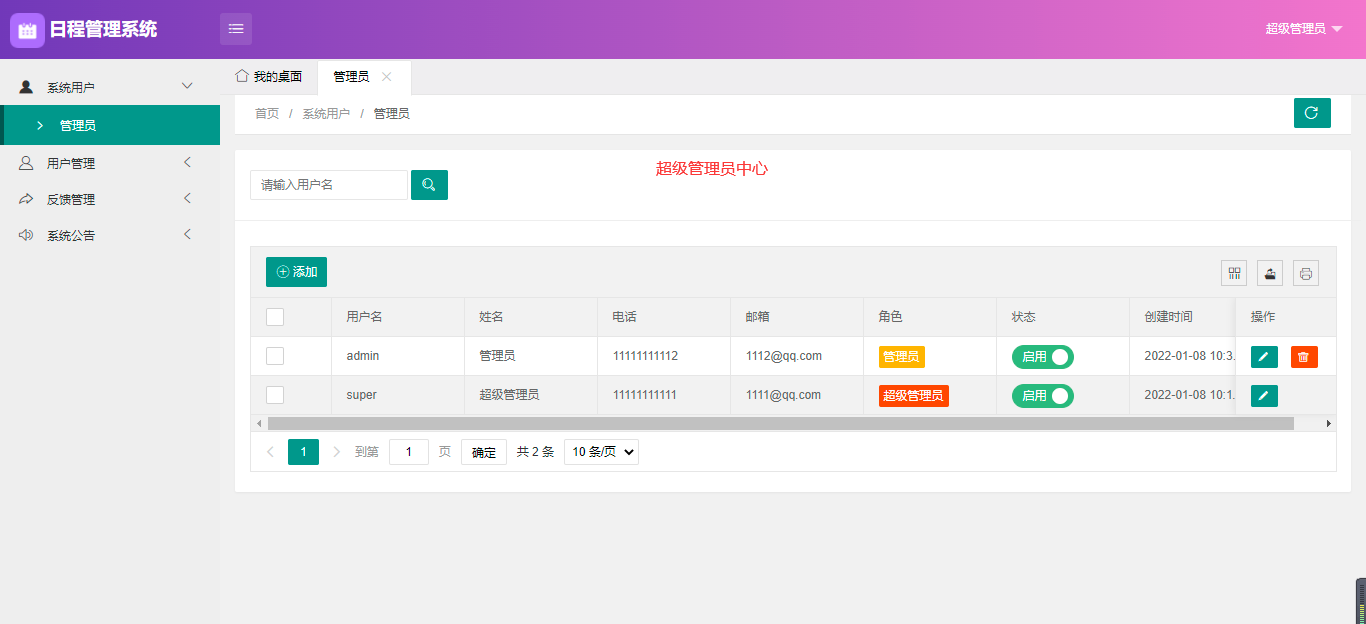Click the print table icon

(1306, 273)
